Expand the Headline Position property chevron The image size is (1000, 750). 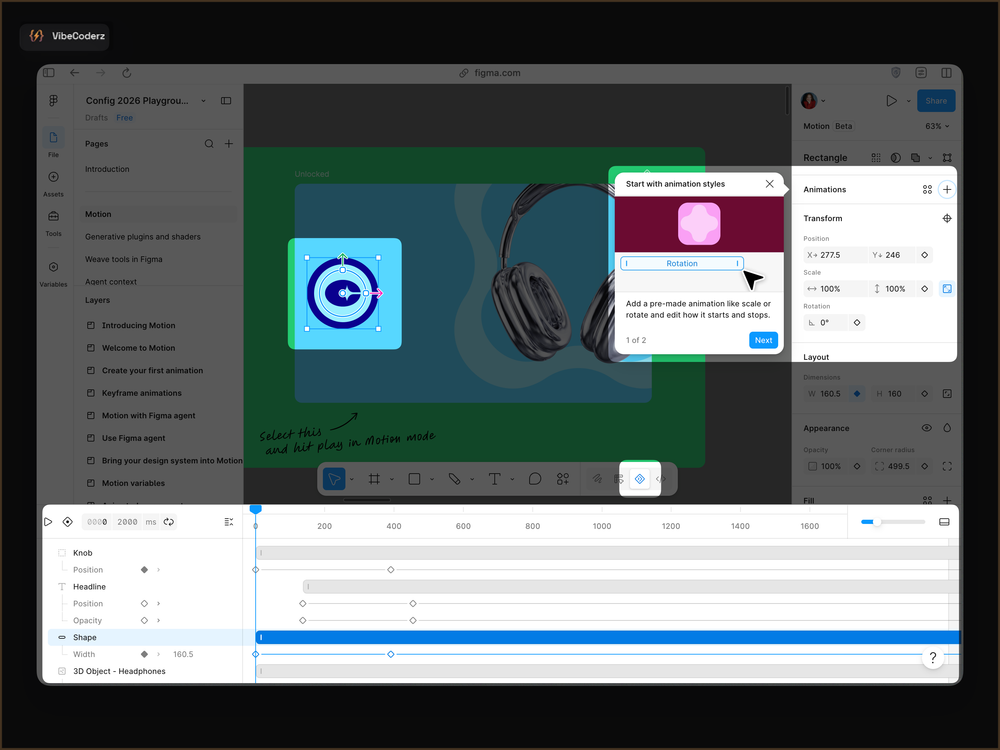[x=159, y=603]
